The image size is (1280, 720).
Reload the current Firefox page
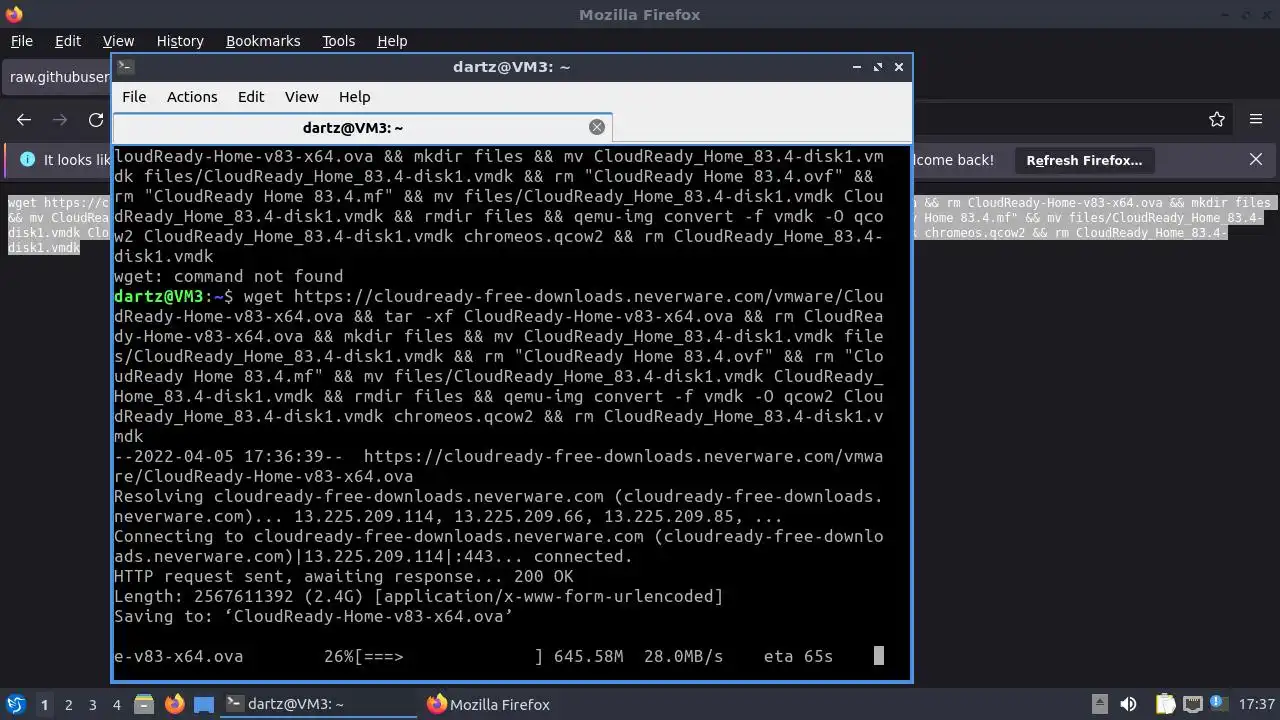[96, 119]
